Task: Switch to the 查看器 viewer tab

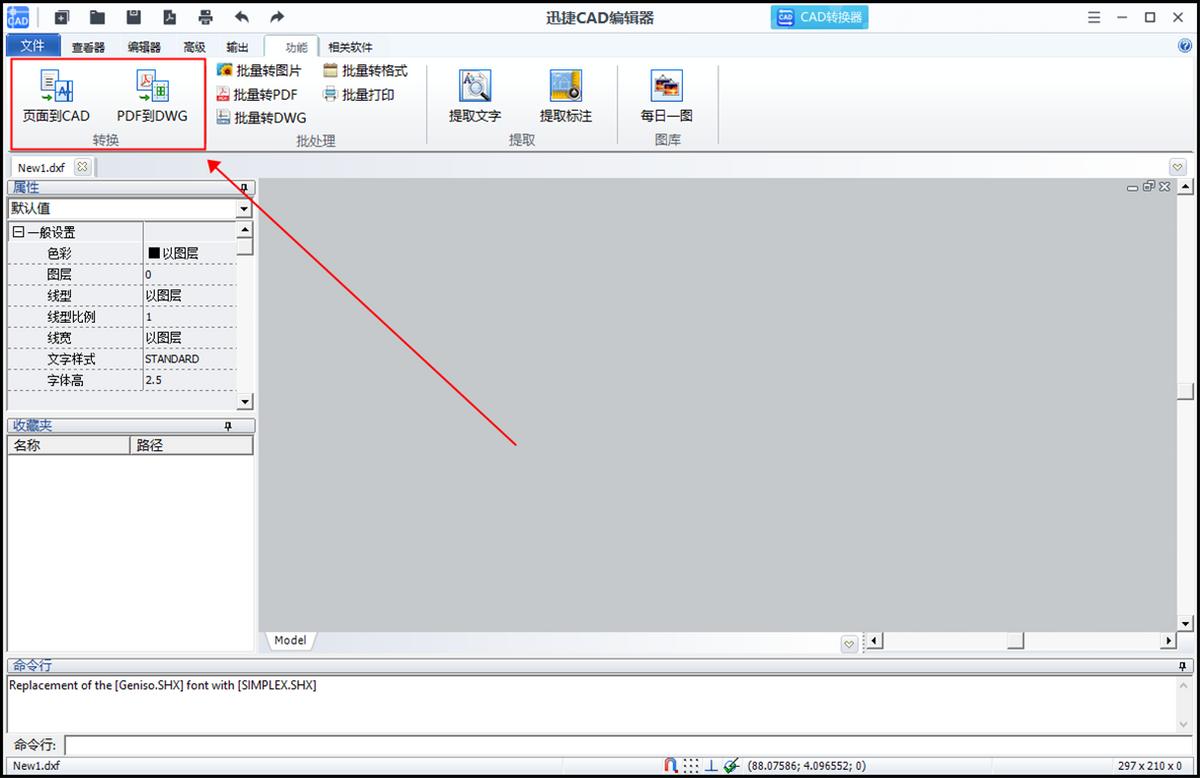Action: coord(88,47)
